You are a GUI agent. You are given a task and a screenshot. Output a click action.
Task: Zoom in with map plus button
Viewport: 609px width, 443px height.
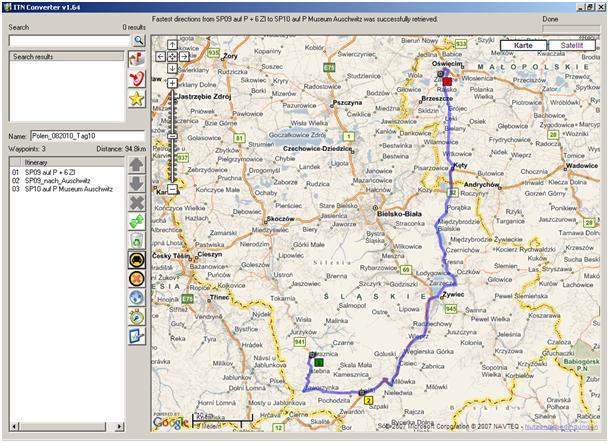click(172, 83)
